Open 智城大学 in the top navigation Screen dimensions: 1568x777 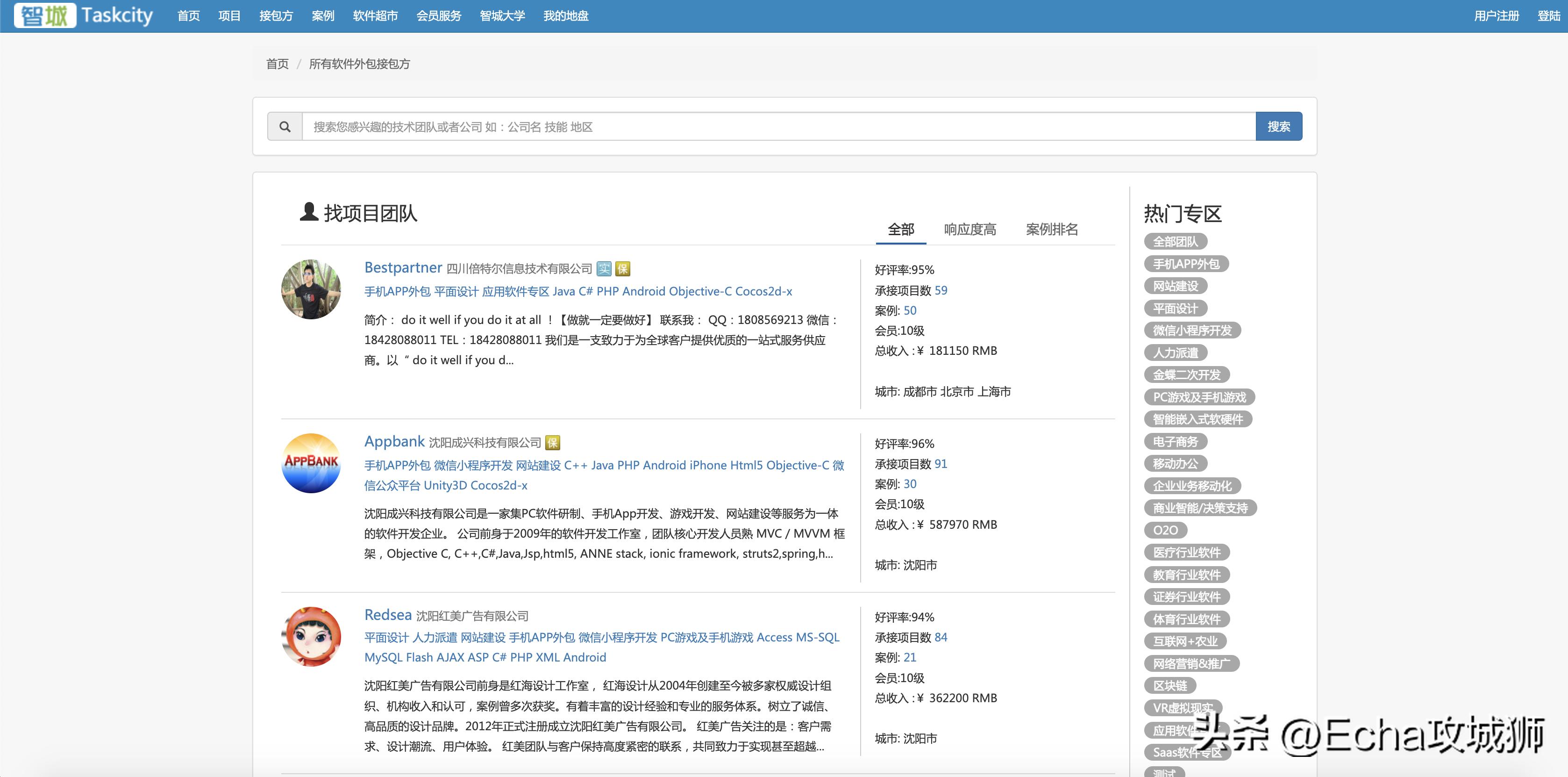tap(502, 16)
